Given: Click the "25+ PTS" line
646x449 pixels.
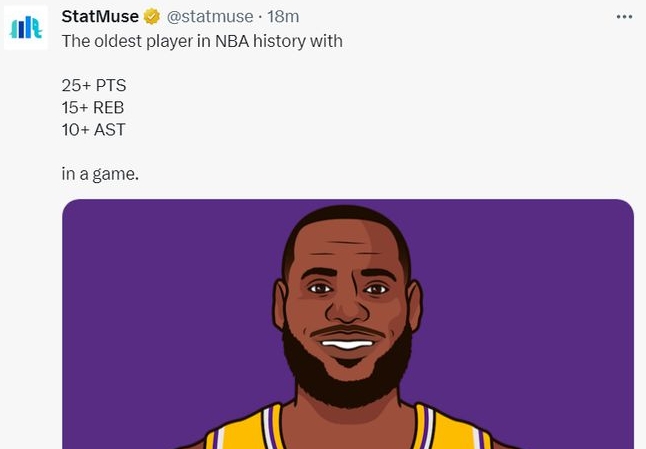Looking at the screenshot, I should (x=94, y=86).
